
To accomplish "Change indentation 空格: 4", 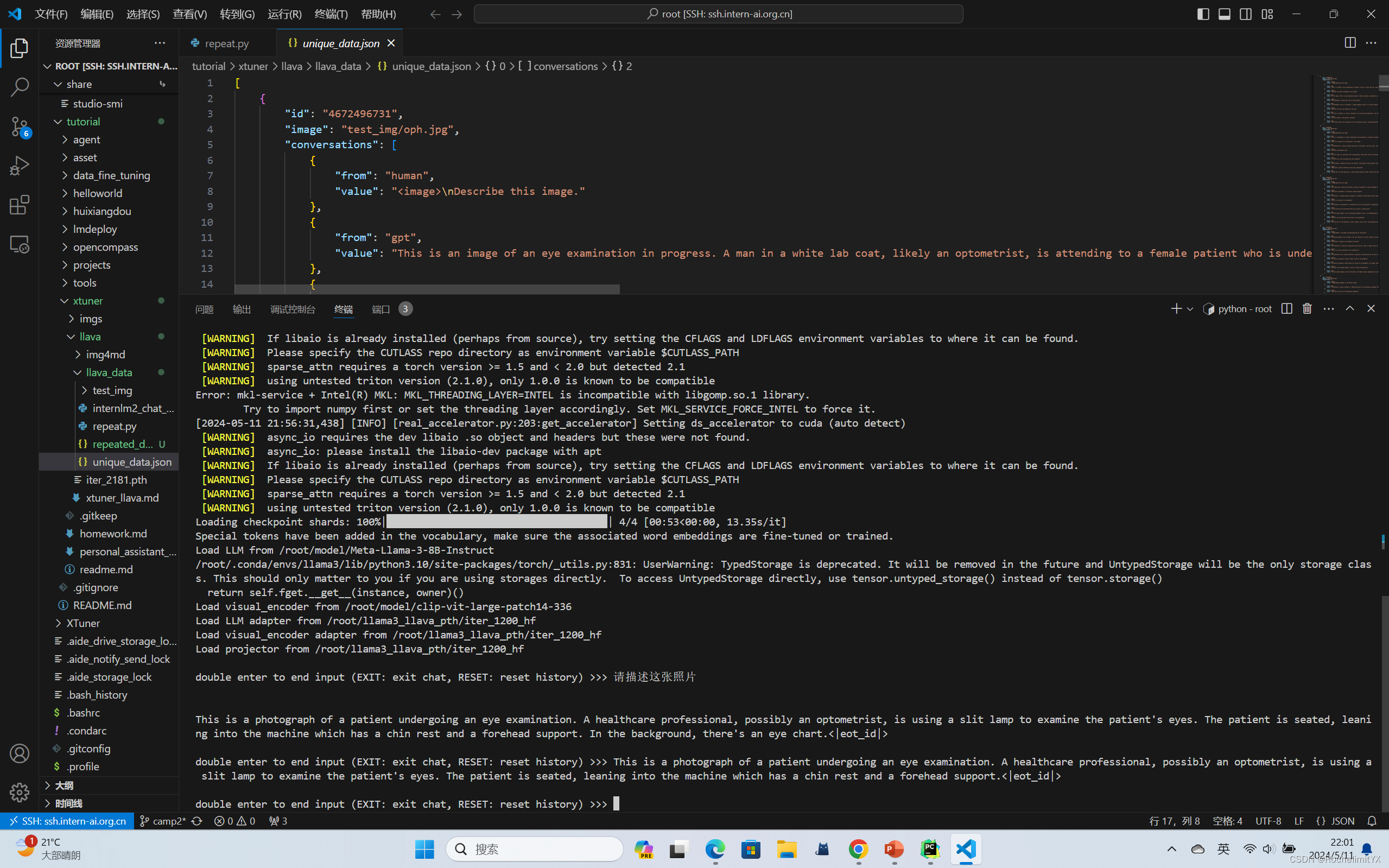I will click(1227, 821).
